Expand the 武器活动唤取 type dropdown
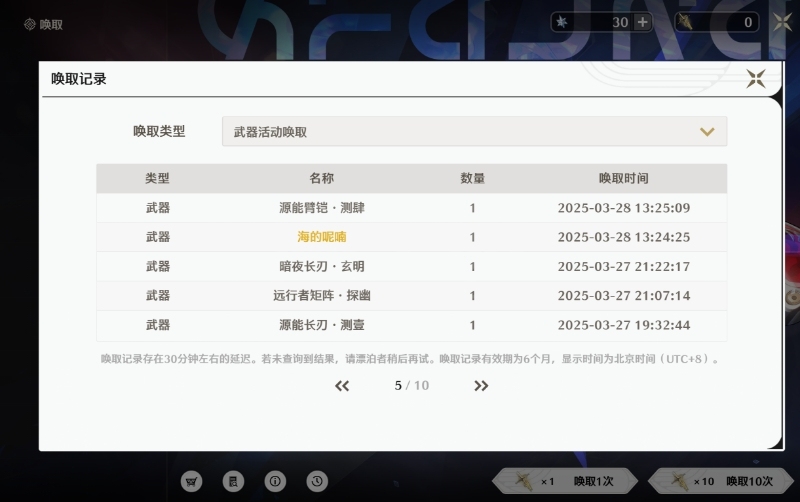Screen dimensions: 800x502 tap(474, 132)
